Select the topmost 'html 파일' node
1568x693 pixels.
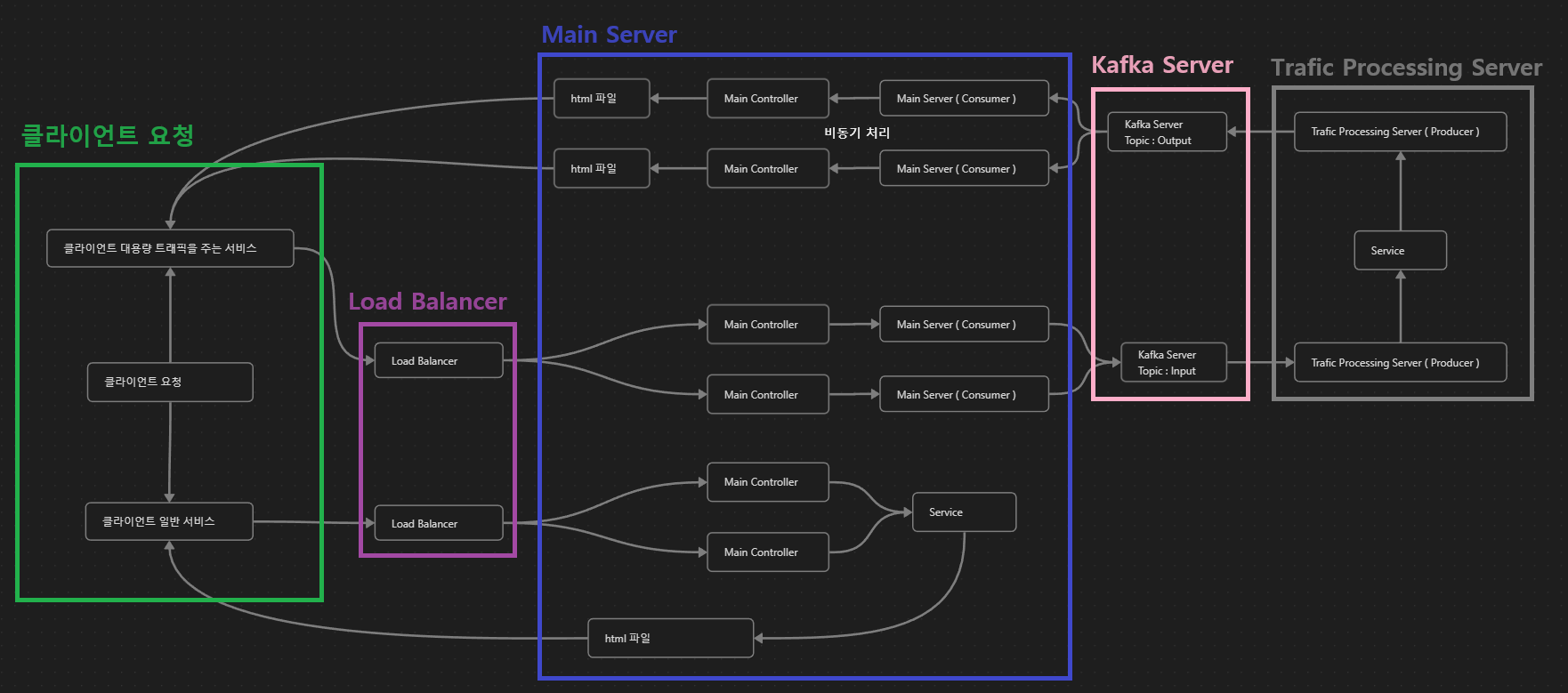point(602,98)
